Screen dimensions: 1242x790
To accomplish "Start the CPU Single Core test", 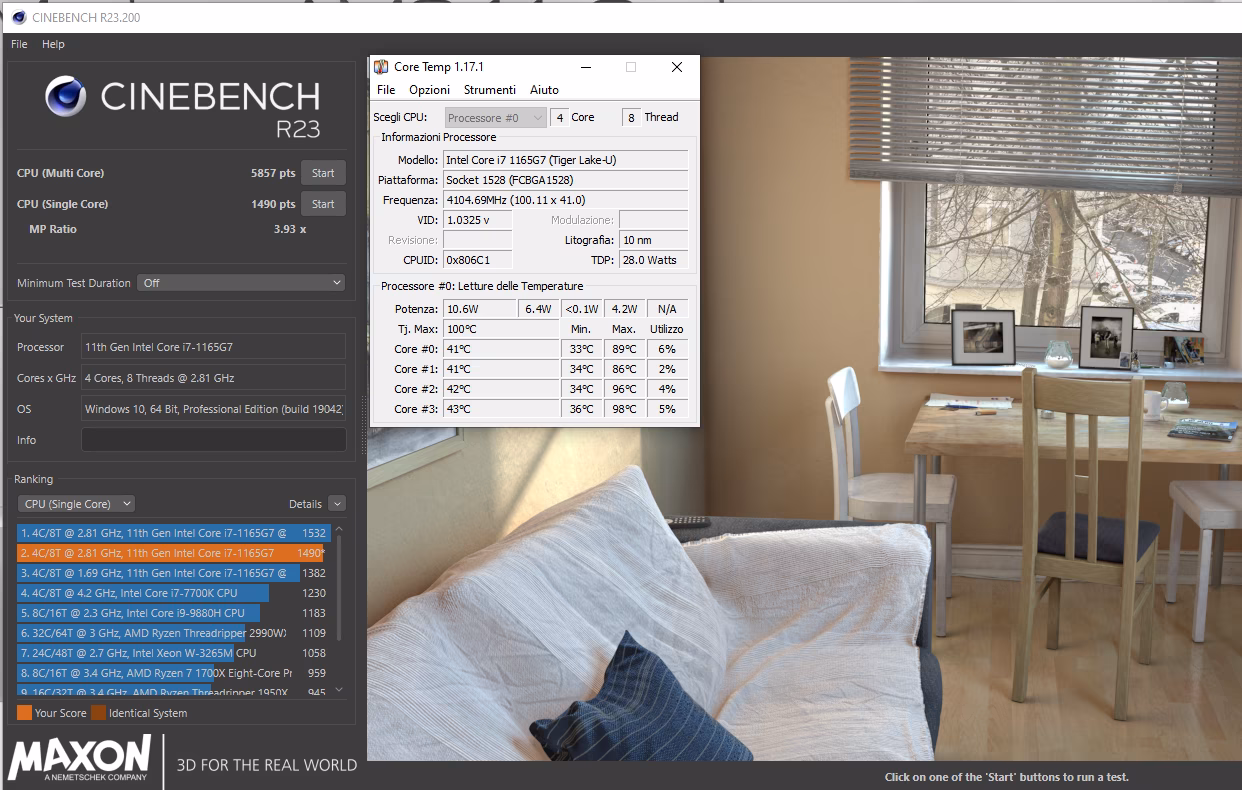I will 323,204.
